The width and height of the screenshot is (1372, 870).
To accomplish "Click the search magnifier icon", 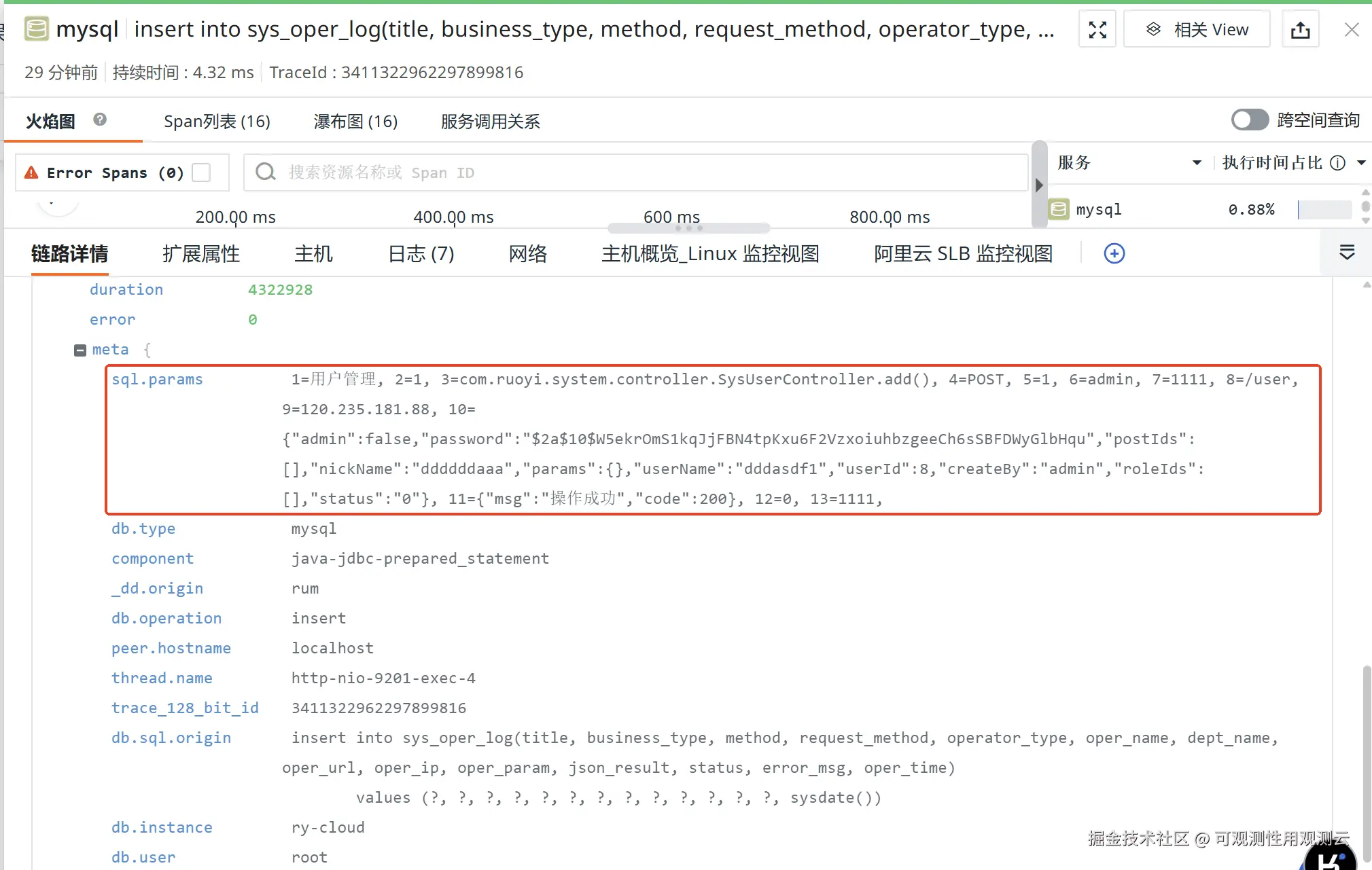I will tap(265, 172).
